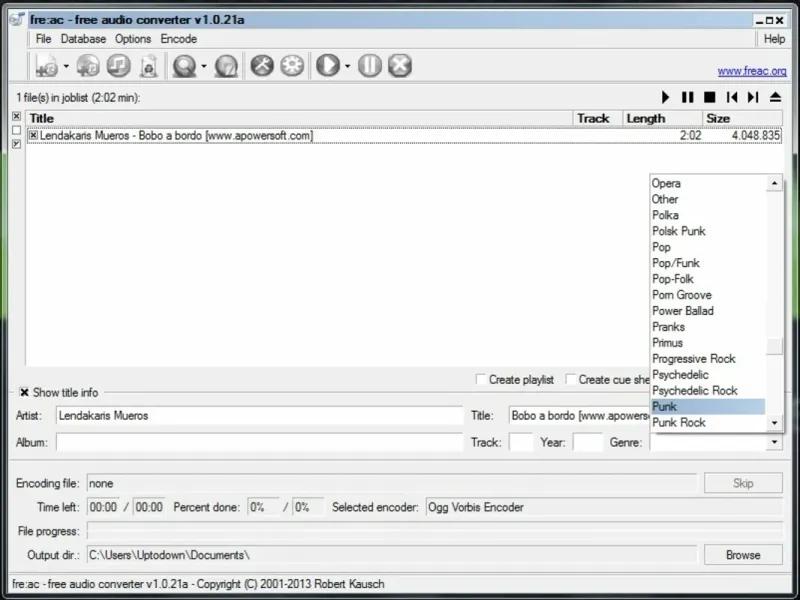Screen dimensions: 800x600
Task: Open encoder configuration gear icon
Action: (292, 66)
